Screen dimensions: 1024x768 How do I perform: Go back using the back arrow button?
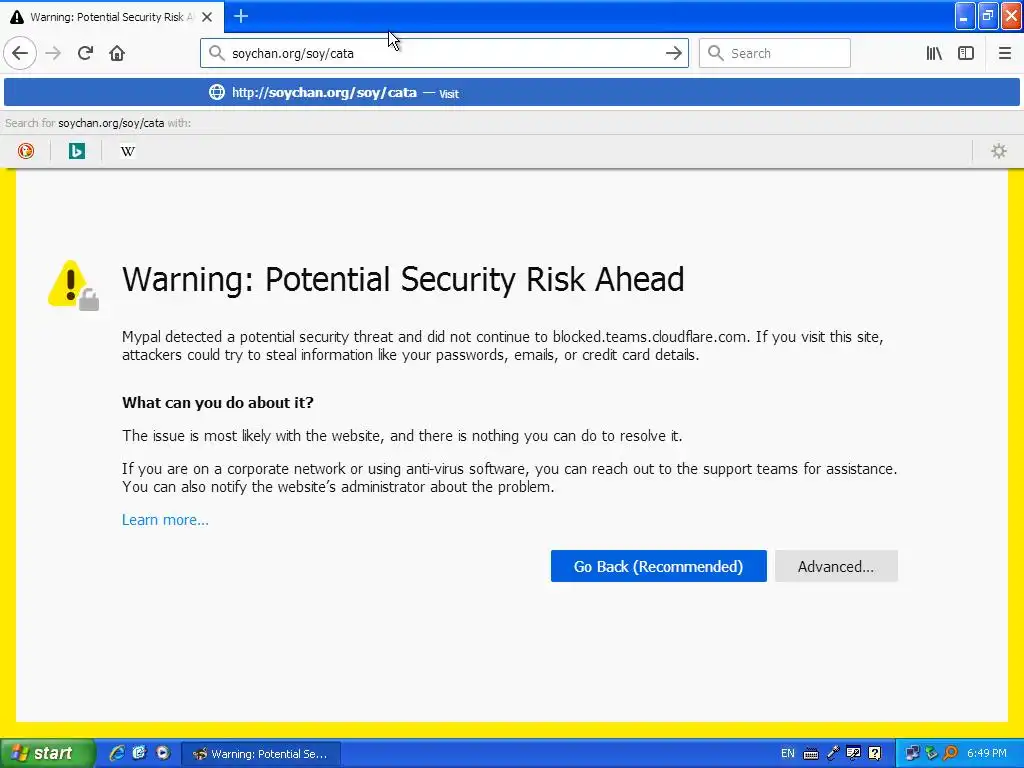pos(20,53)
